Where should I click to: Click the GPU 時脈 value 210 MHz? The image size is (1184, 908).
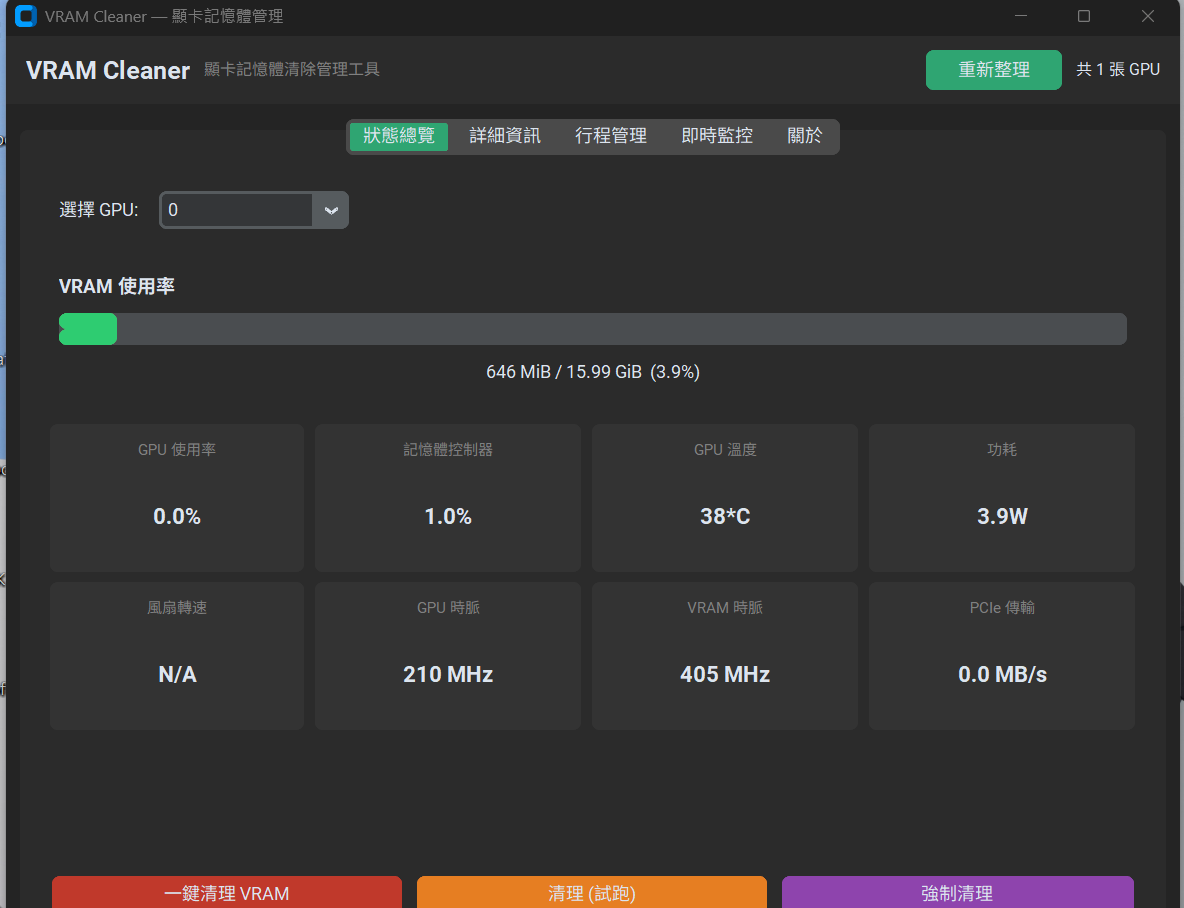pos(448,675)
